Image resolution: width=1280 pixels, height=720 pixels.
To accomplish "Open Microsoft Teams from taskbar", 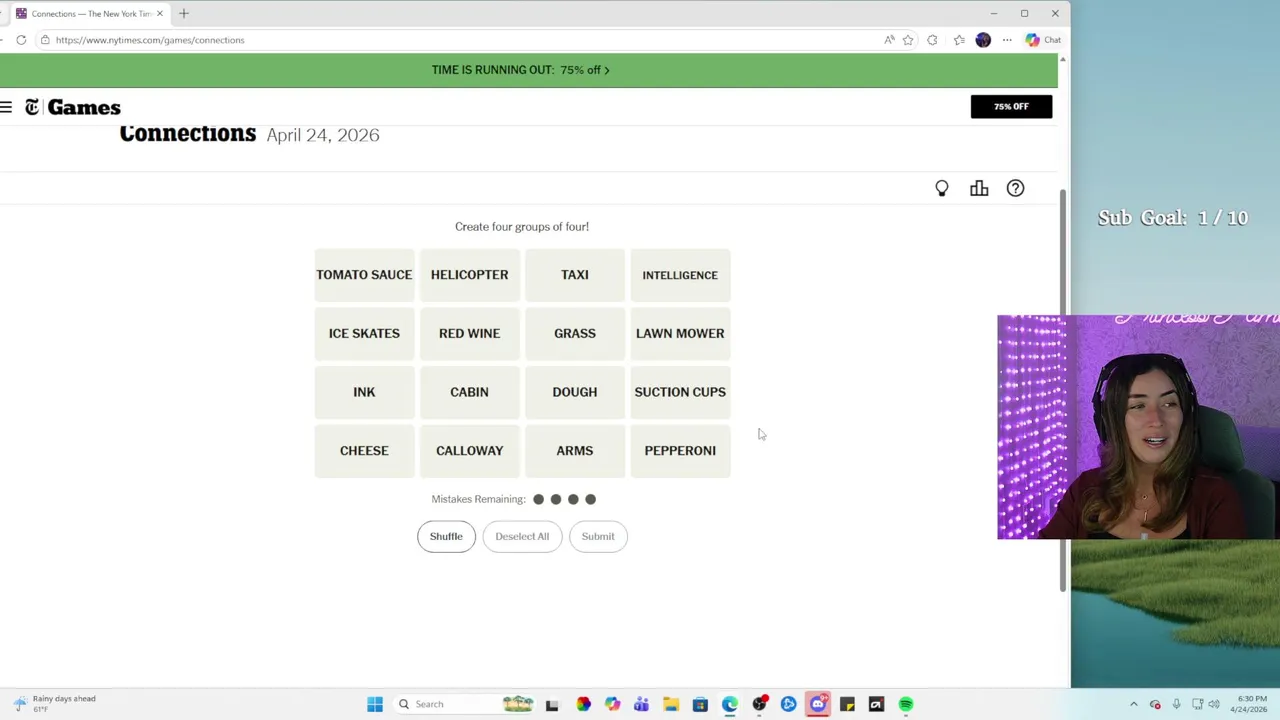I will click(x=641, y=704).
